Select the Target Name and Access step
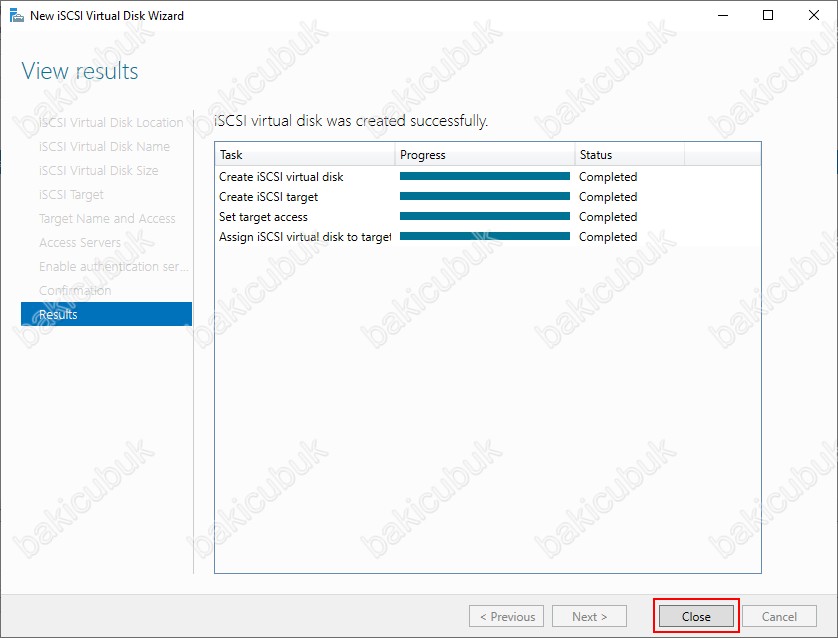The width and height of the screenshot is (838, 638). click(x=107, y=218)
